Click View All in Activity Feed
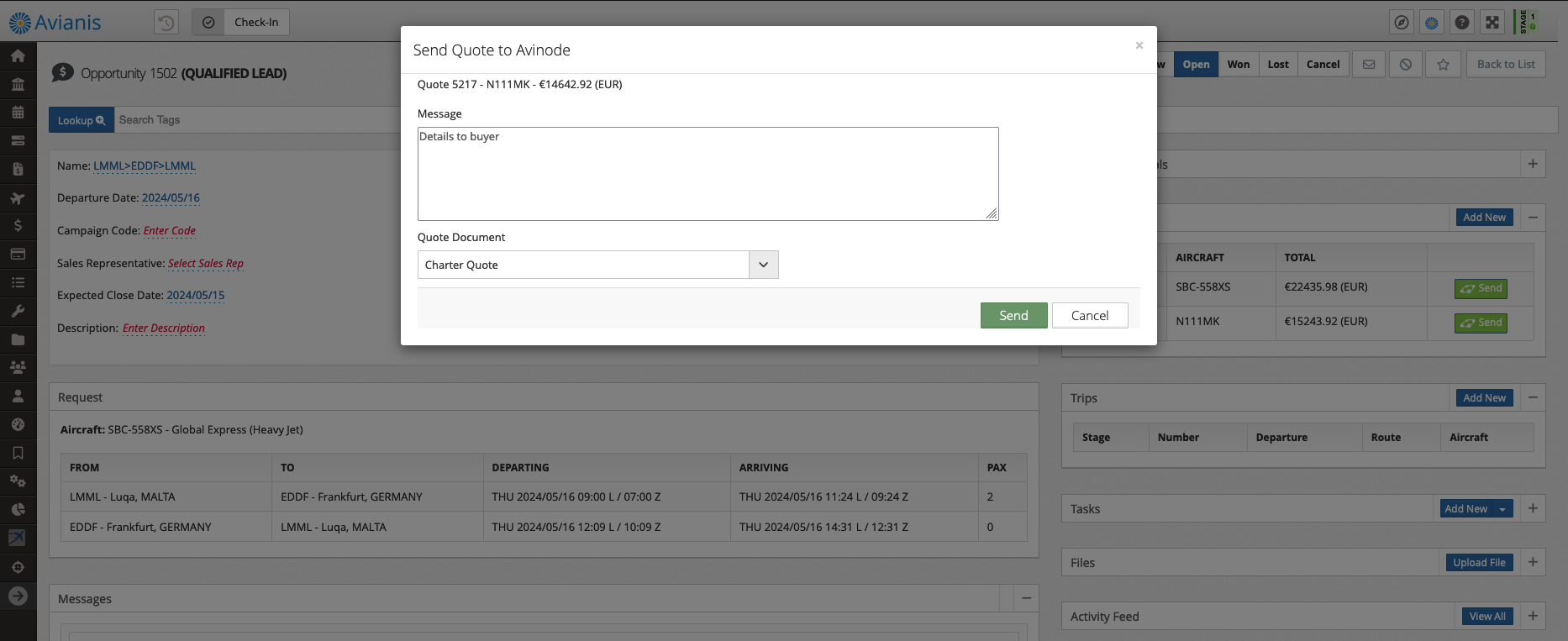Viewport: 1568px width, 641px height. point(1487,617)
